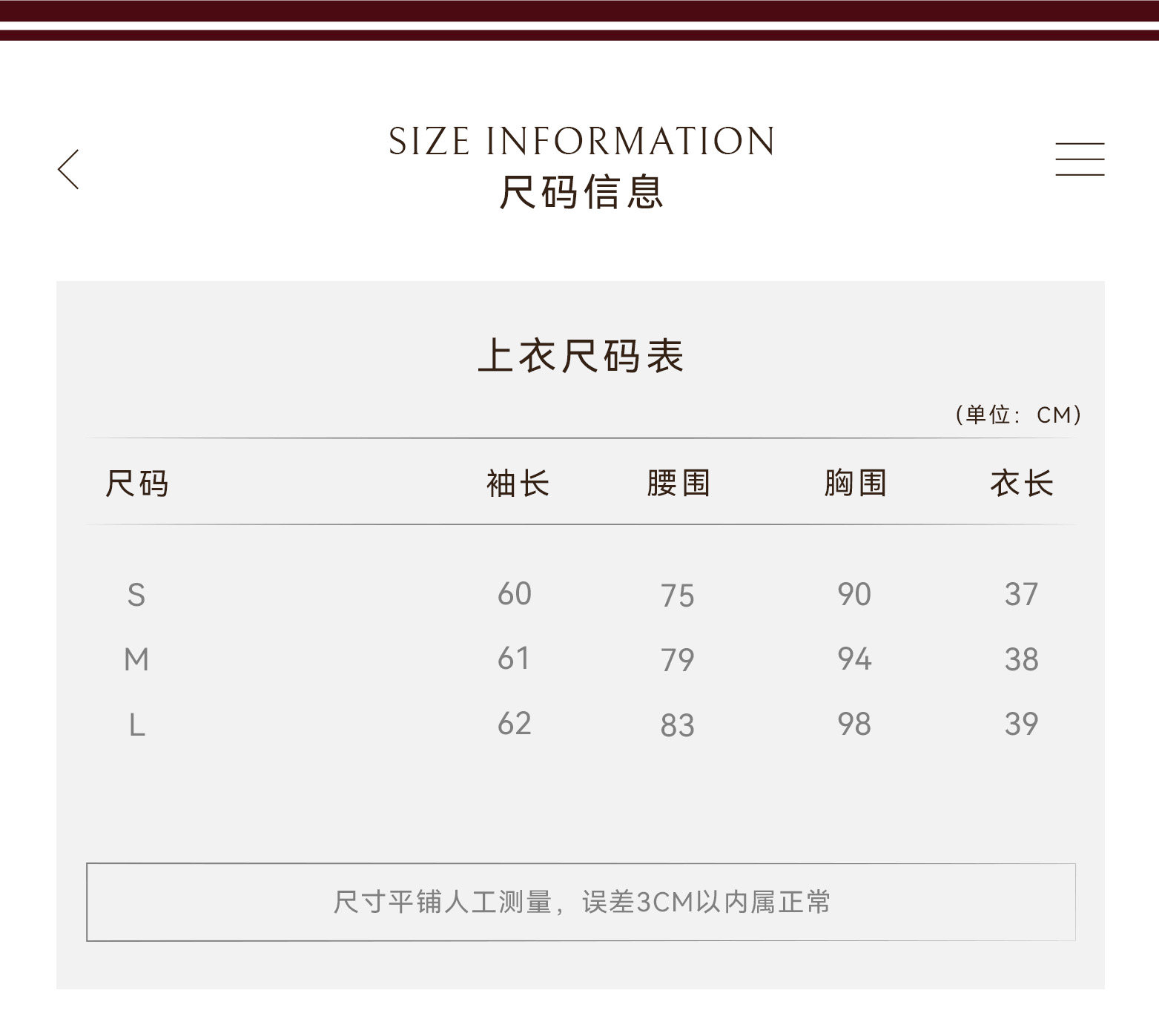
Task: Click the 腰围 column header
Action: [678, 484]
